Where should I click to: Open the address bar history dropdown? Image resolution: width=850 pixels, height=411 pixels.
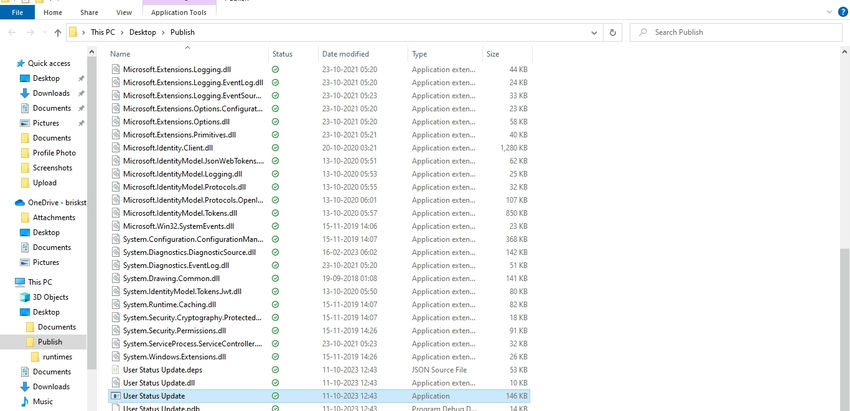(x=594, y=33)
